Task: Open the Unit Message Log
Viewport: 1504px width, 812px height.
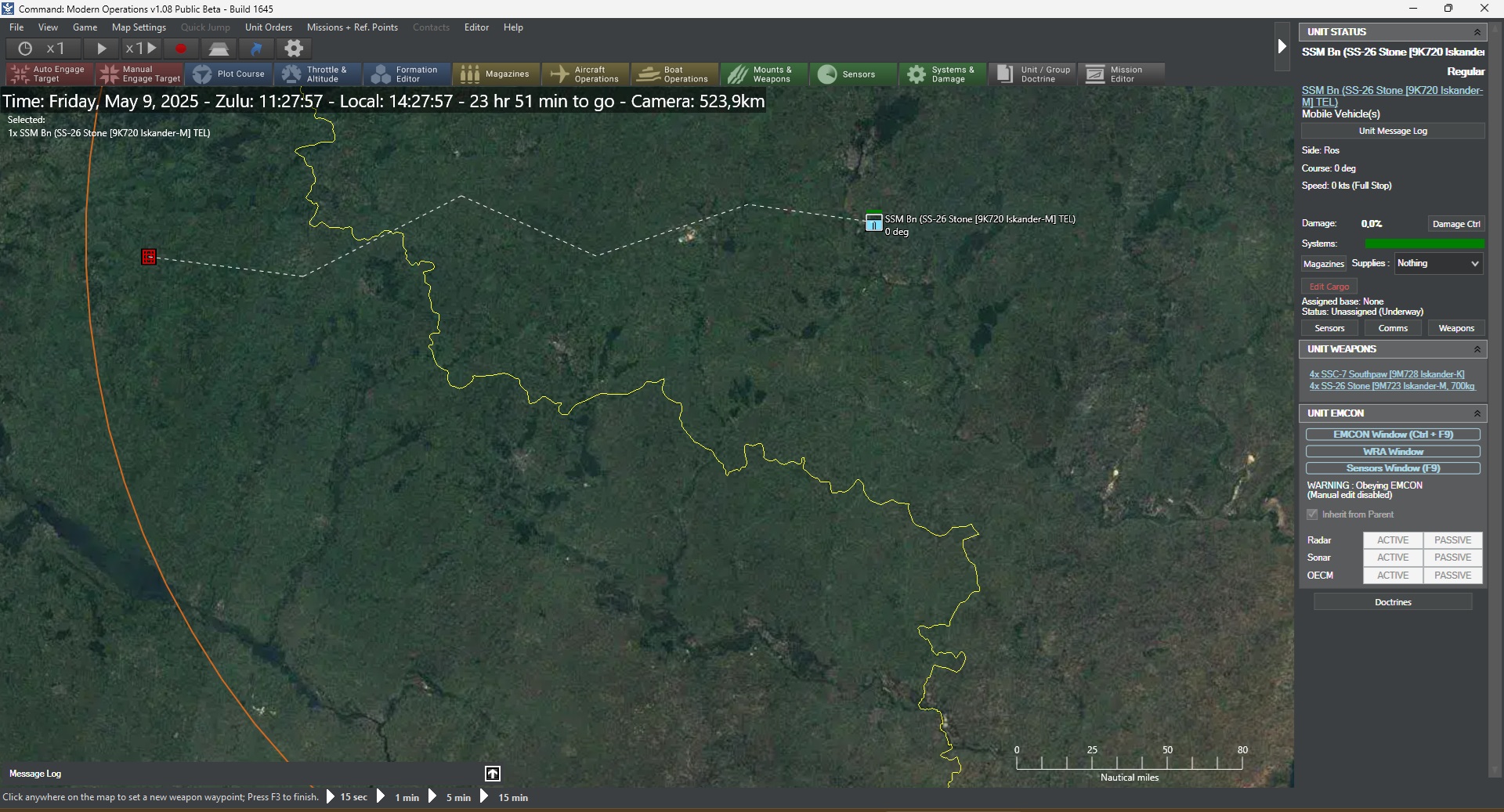Action: click(x=1393, y=131)
